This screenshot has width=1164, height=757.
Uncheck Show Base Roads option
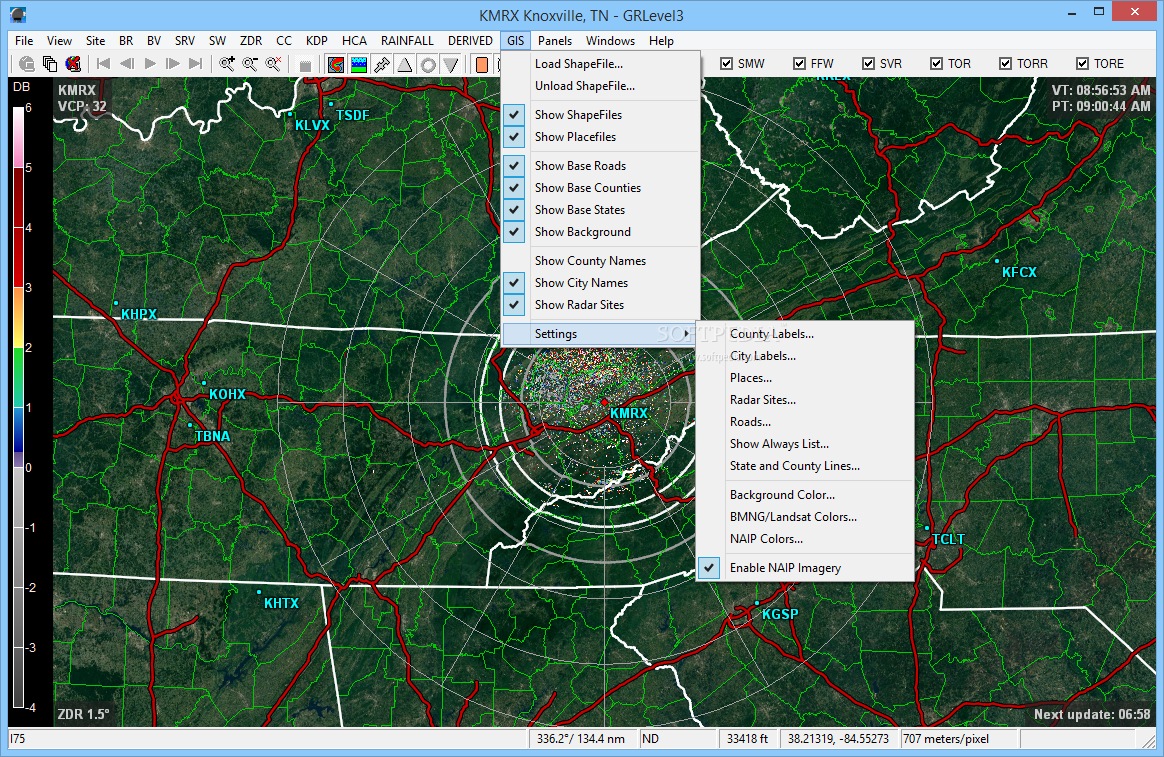coord(601,166)
